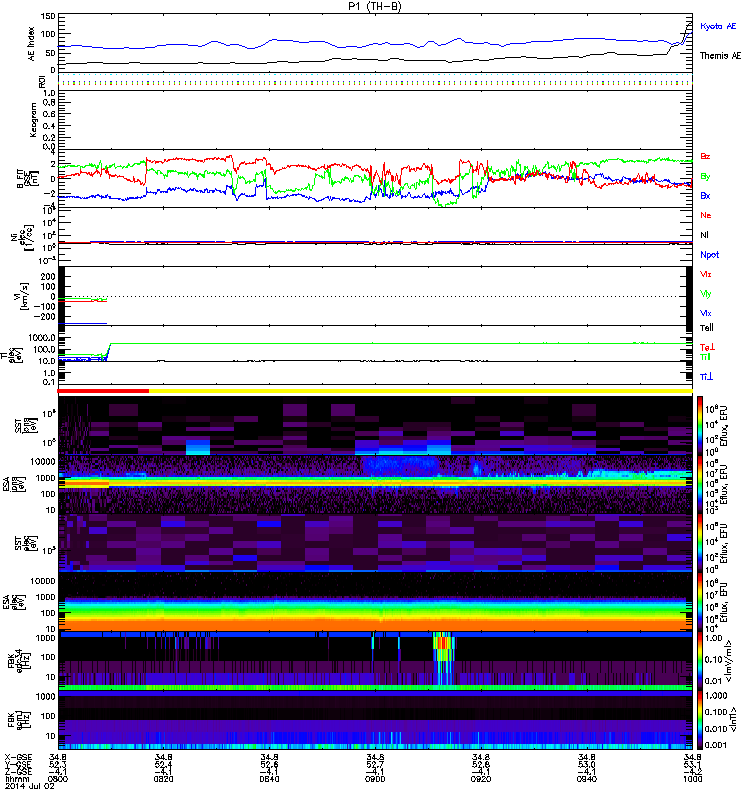Click the <|mV/m|> color bar unit label
750x800 pixels.
tap(730, 661)
